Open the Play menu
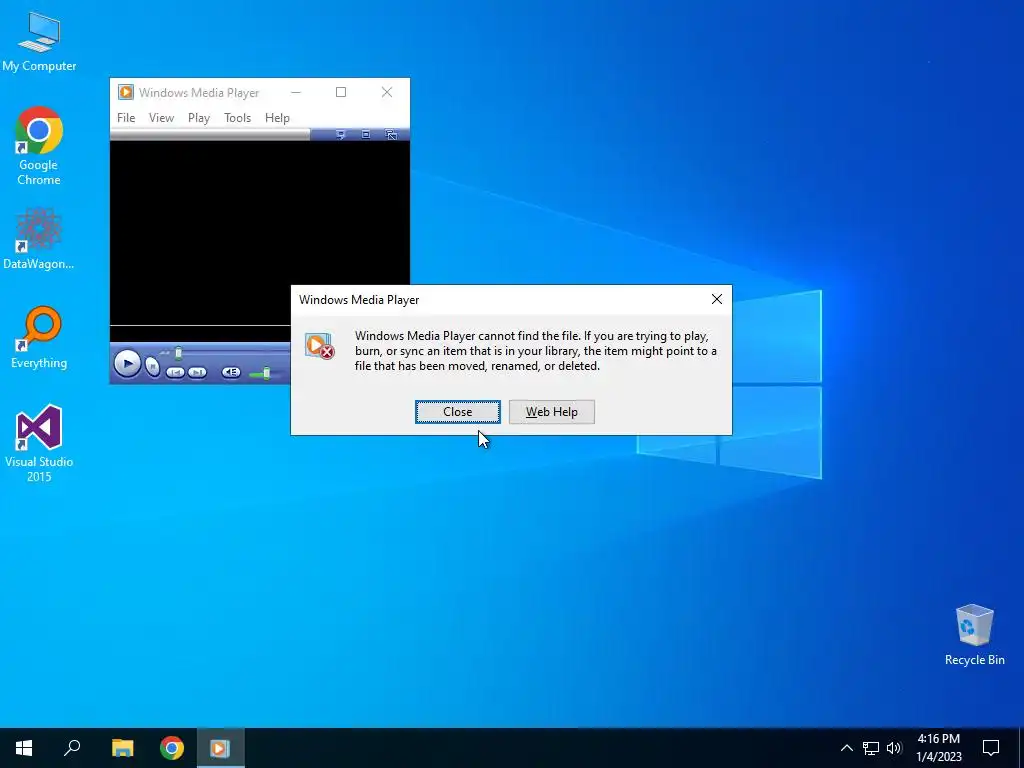The width and height of the screenshot is (1024, 768). pyautogui.click(x=199, y=118)
